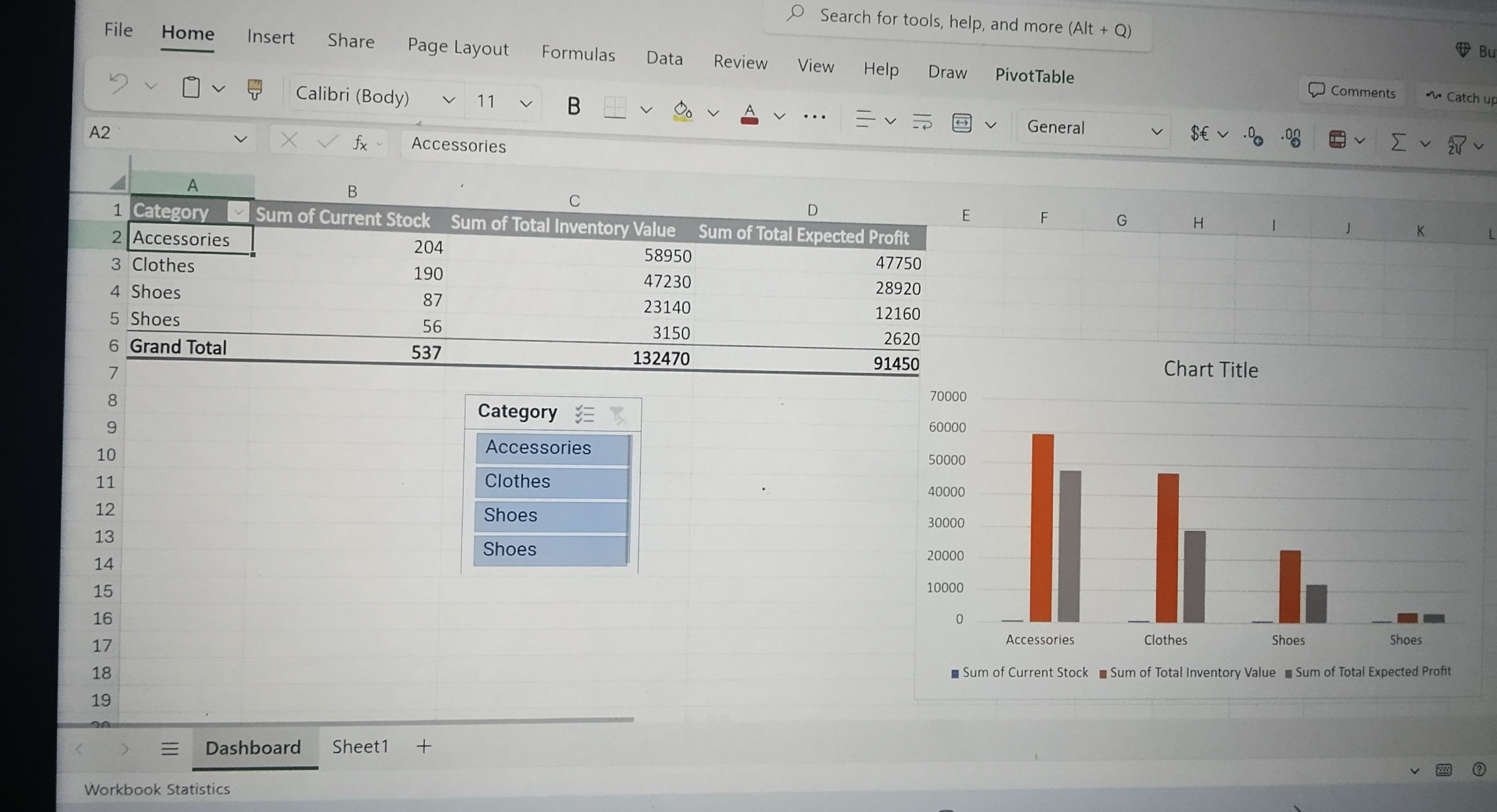
Task: Click the cancel X in formula bar
Action: [289, 140]
